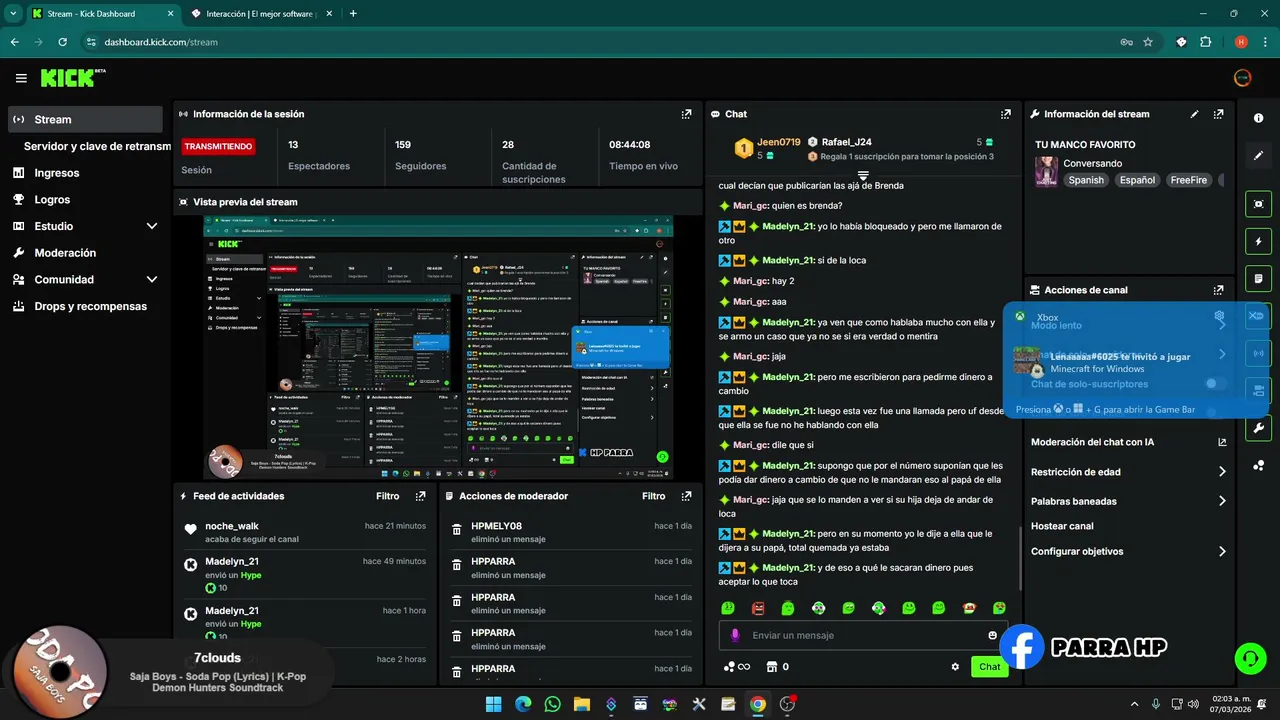Select Stream in the sidebar
This screenshot has height=720, width=1280.
tap(85, 119)
